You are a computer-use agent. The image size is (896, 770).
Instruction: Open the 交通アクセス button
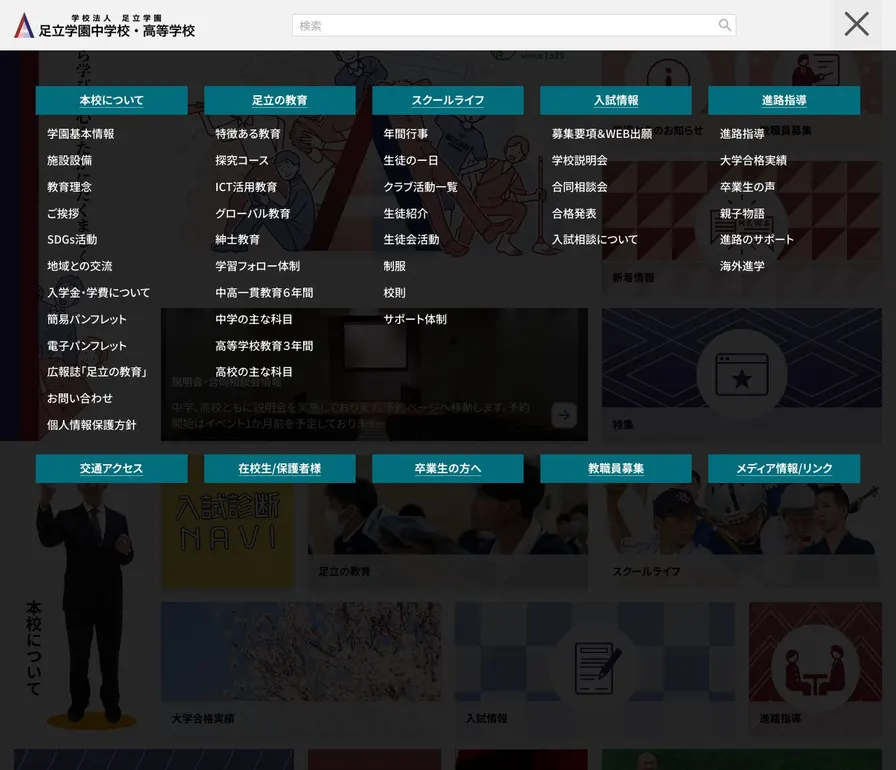(111, 468)
